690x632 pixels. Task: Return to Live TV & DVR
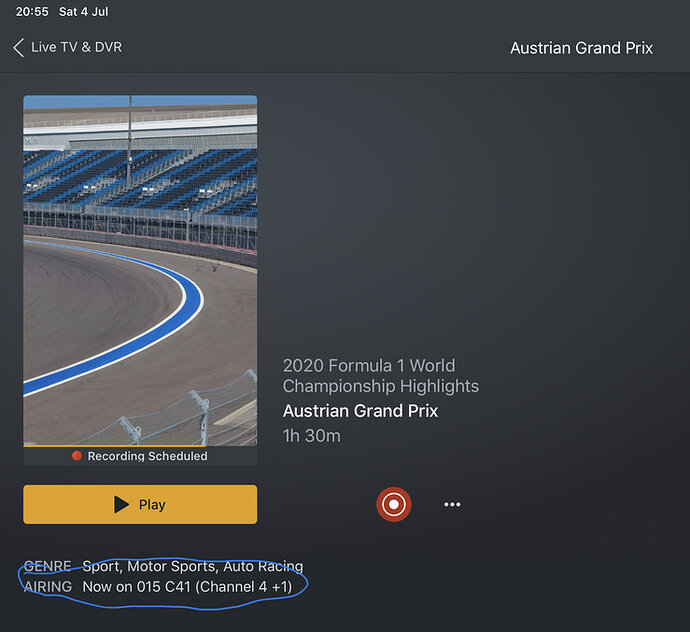click(76, 48)
